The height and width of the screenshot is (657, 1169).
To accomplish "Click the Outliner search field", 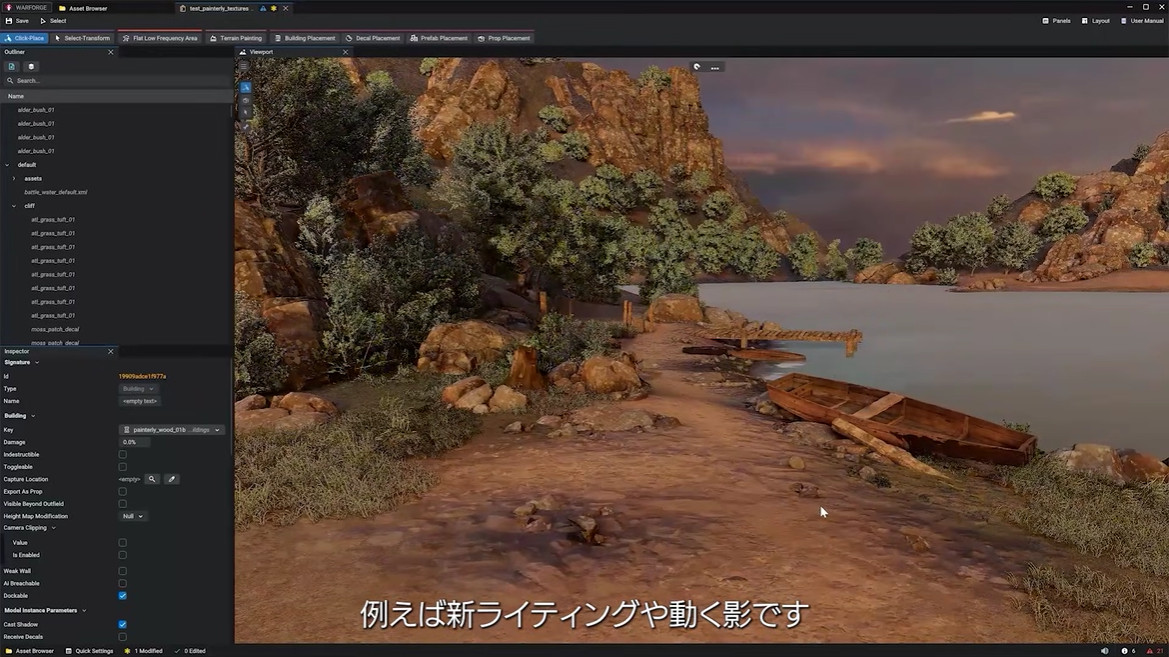I will point(60,81).
